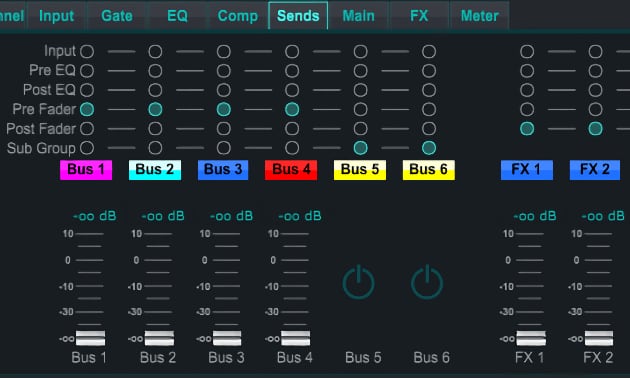Viewport: 630px width, 378px height.
Task: Click the magenta Bus 1 label
Action: click(86, 170)
